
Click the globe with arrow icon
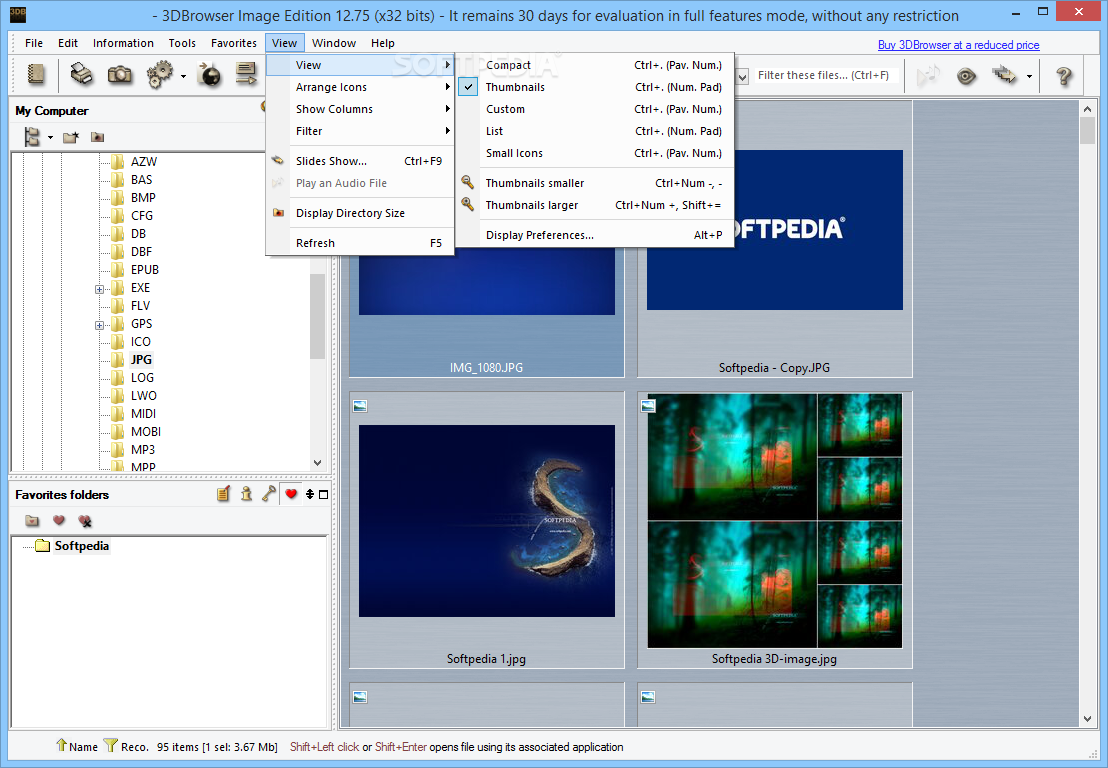209,74
